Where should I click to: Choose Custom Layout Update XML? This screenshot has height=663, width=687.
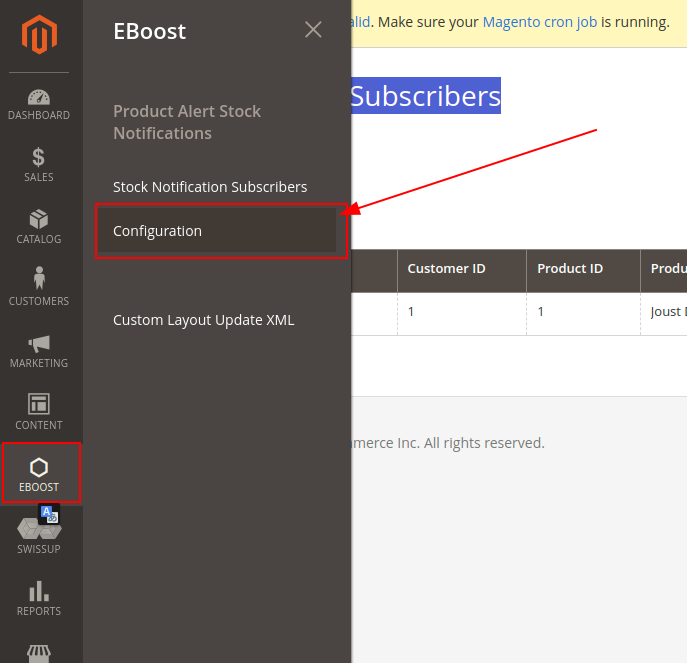coord(203,320)
